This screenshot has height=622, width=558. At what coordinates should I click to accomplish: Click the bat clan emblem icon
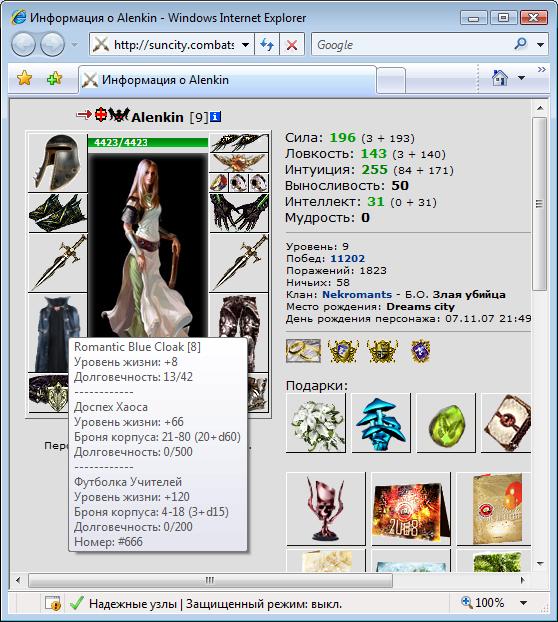[119, 115]
